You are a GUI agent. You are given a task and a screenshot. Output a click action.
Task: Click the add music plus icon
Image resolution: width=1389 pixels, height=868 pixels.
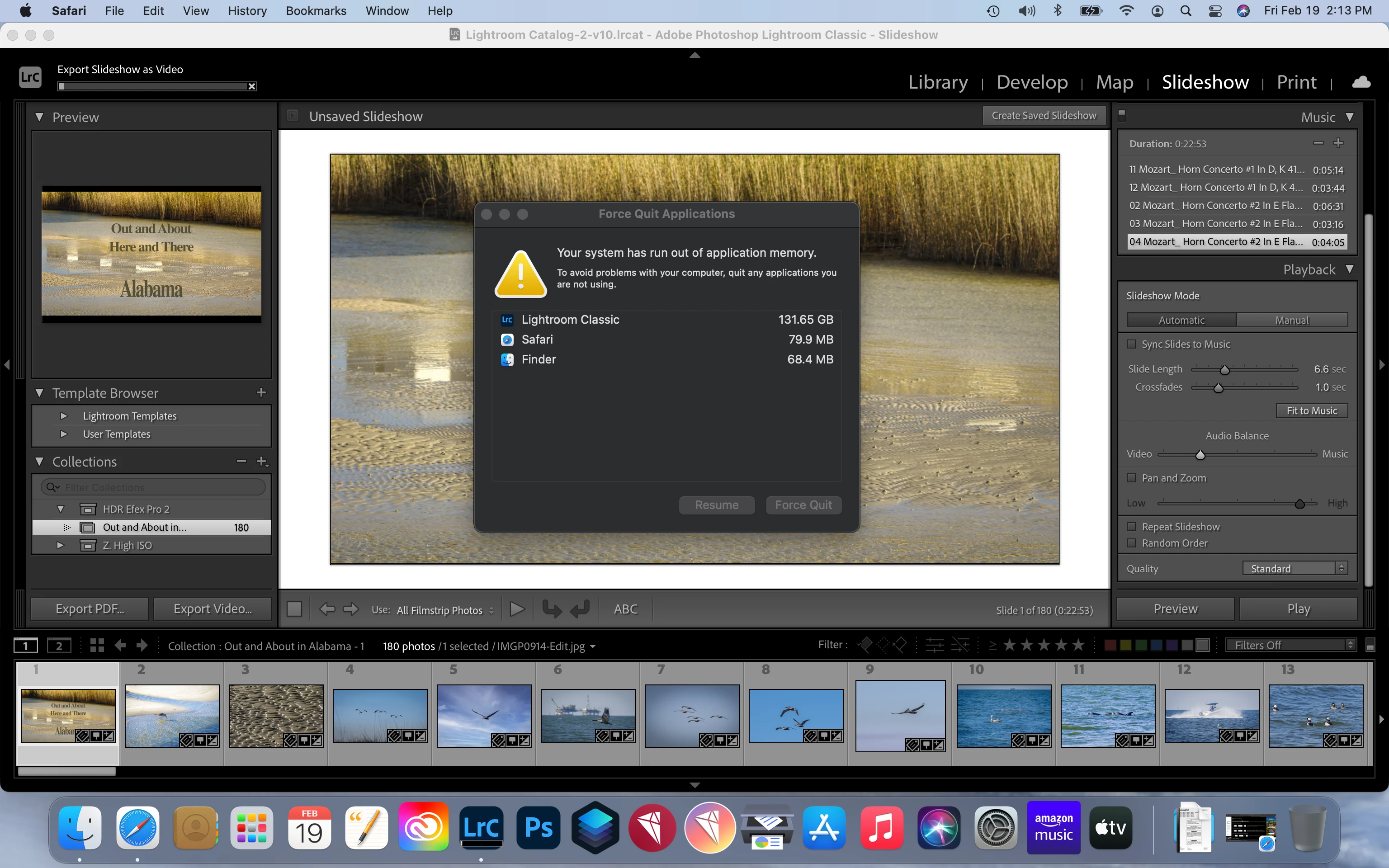[x=1338, y=143]
